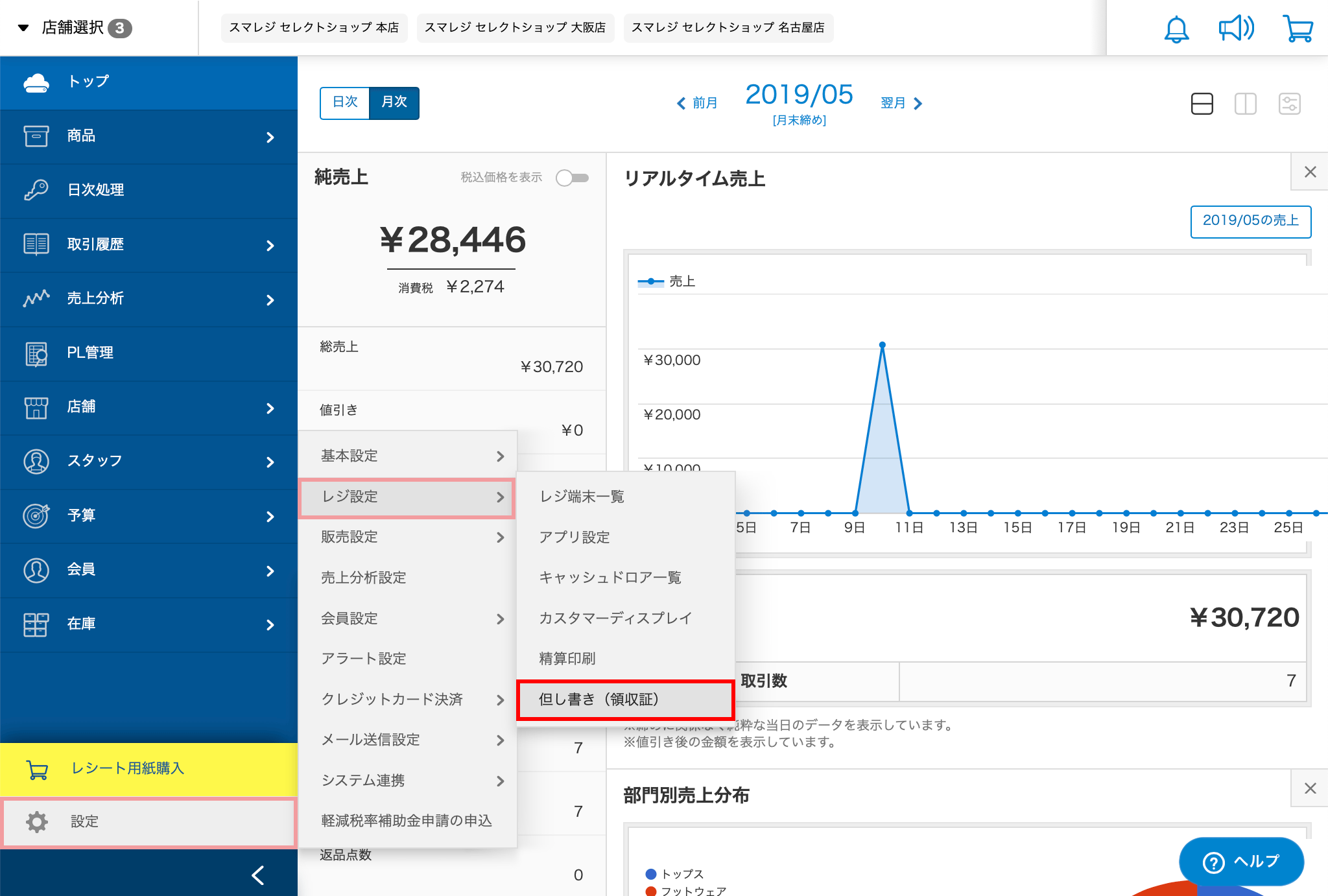
Task: Switch to 月次 view
Action: point(394,102)
